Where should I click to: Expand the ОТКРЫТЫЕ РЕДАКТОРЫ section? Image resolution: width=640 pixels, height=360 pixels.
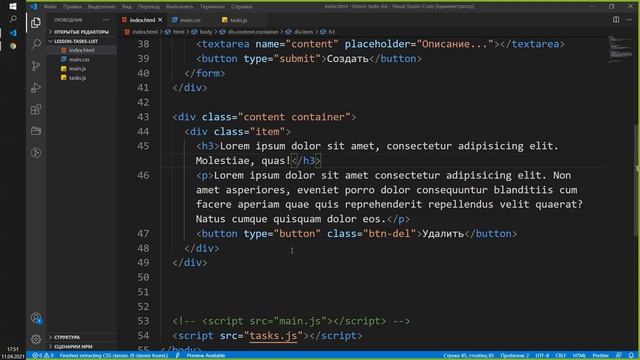(x=81, y=32)
